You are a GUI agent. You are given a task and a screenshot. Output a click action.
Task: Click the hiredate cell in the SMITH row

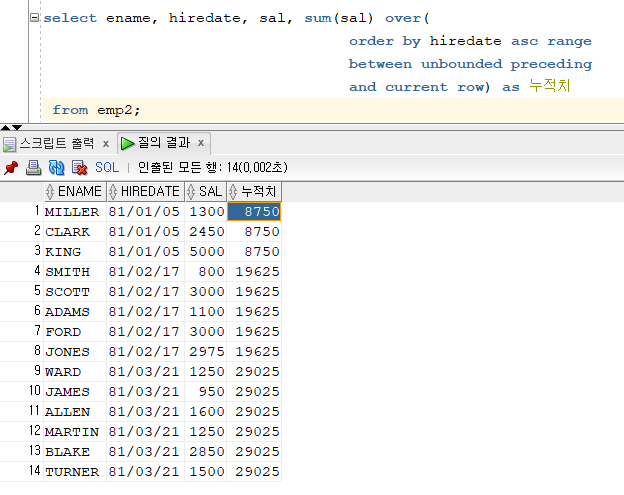coord(146,272)
